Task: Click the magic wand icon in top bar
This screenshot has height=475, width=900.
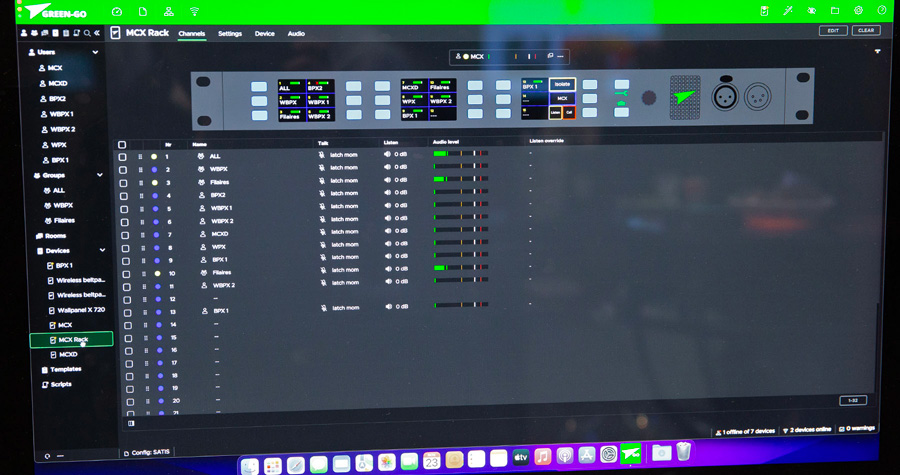Action: (x=788, y=11)
